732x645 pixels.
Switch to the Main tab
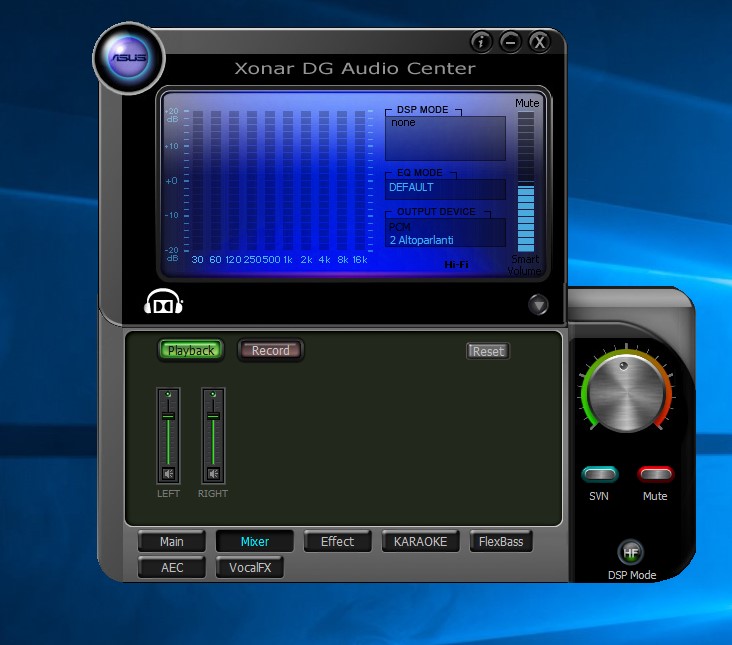172,541
